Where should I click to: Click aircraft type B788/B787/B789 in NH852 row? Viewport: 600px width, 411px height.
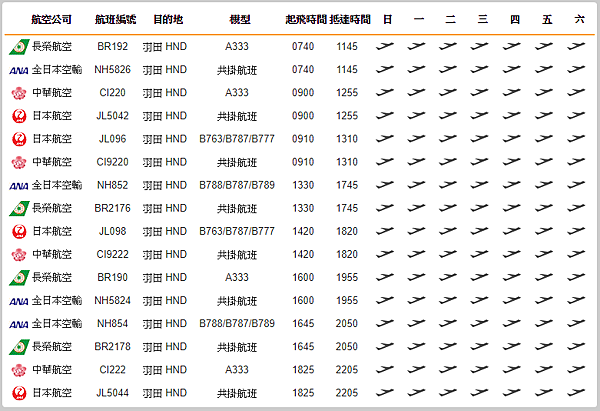click(237, 185)
